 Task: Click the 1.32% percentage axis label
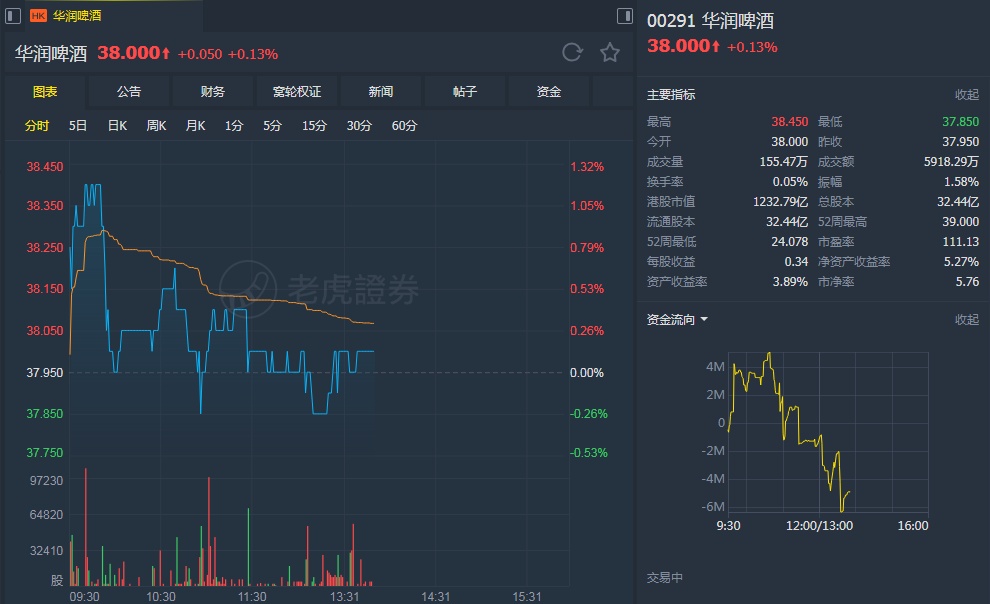[587, 167]
